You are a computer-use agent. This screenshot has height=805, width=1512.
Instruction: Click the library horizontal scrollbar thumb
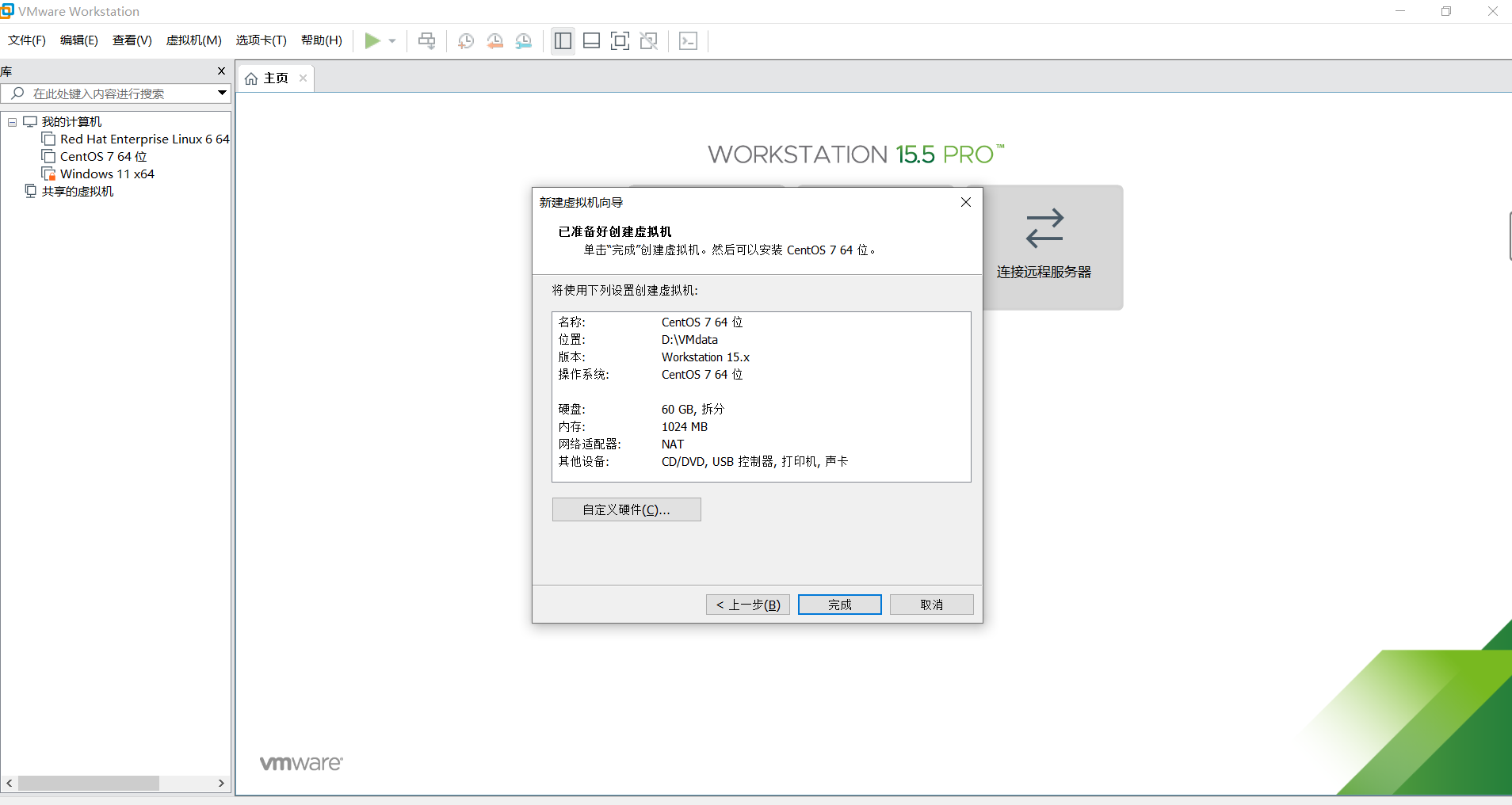click(x=89, y=783)
